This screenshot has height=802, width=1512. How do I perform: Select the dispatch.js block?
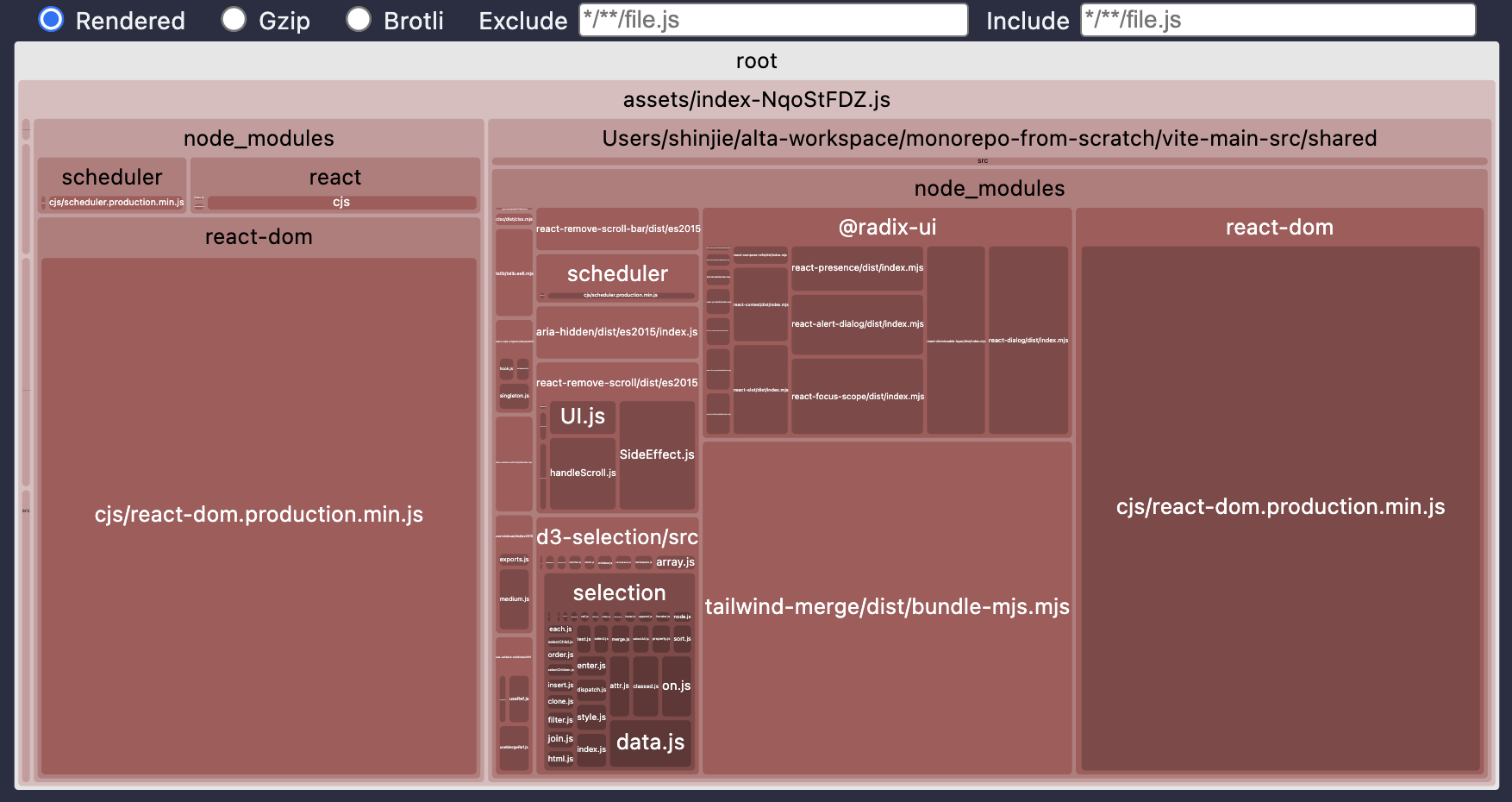point(591,690)
